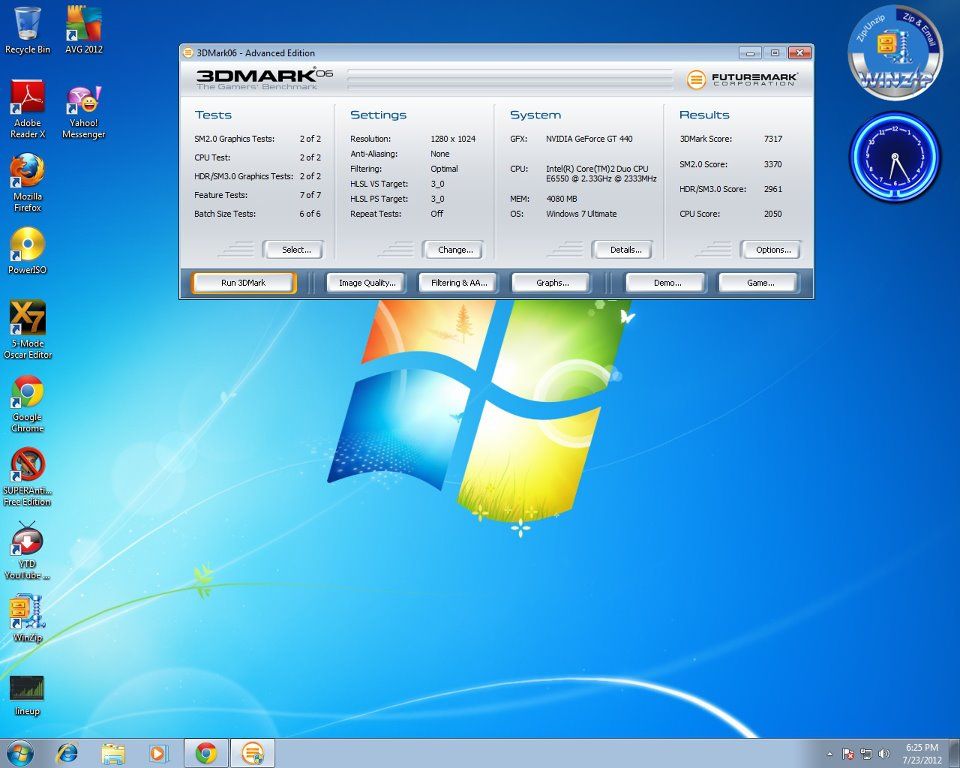Open the Action Center flag icon

click(x=848, y=754)
